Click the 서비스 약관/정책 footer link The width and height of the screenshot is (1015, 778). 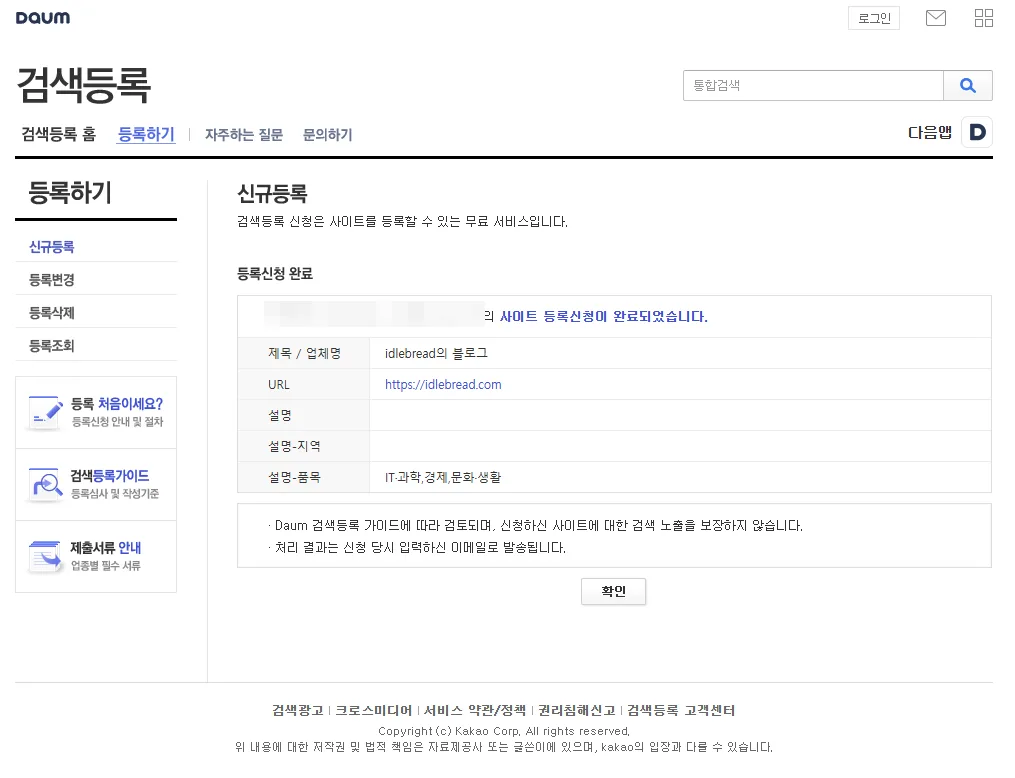pos(474,711)
